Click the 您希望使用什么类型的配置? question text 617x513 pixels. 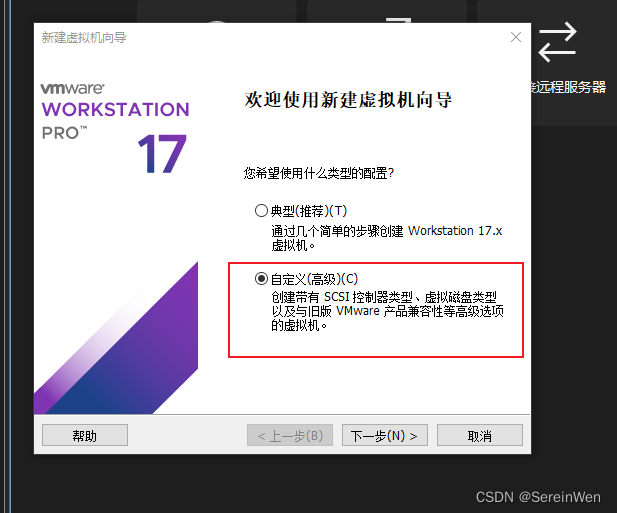(x=319, y=173)
